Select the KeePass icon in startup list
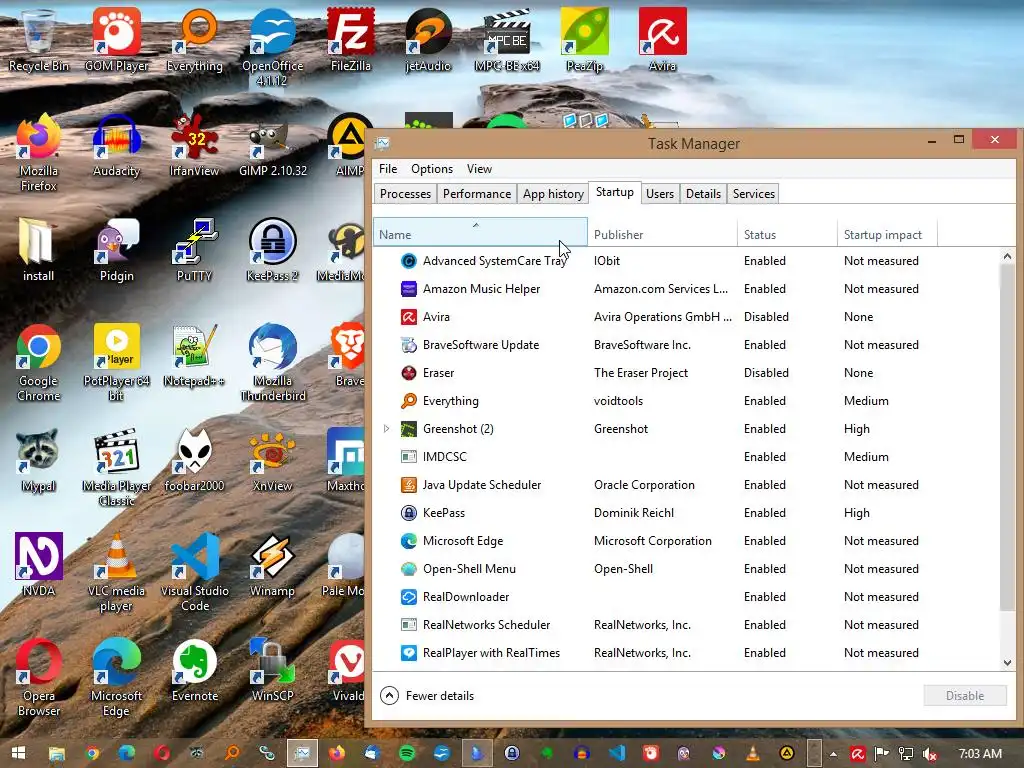This screenshot has width=1024, height=768. (409, 513)
